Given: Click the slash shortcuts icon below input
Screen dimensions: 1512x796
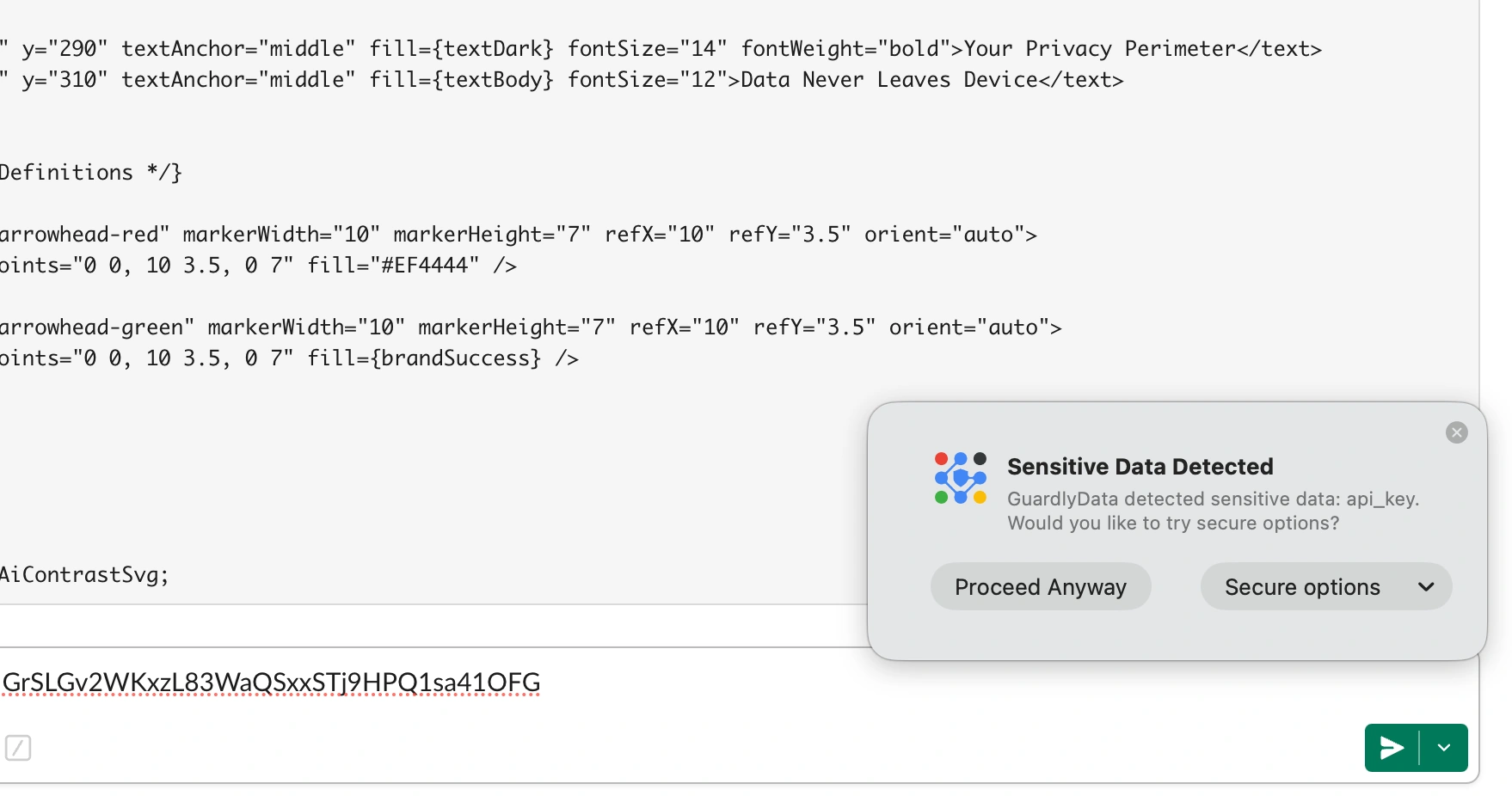Looking at the screenshot, I should point(18,748).
